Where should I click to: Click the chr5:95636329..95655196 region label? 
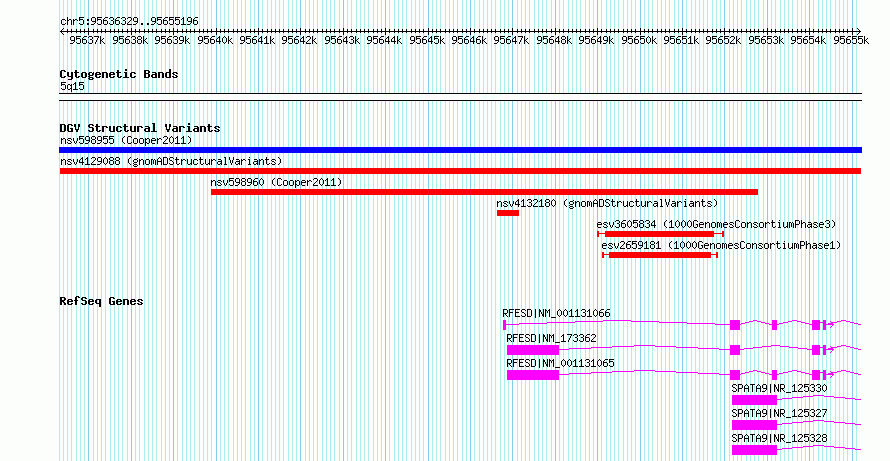(x=129, y=22)
